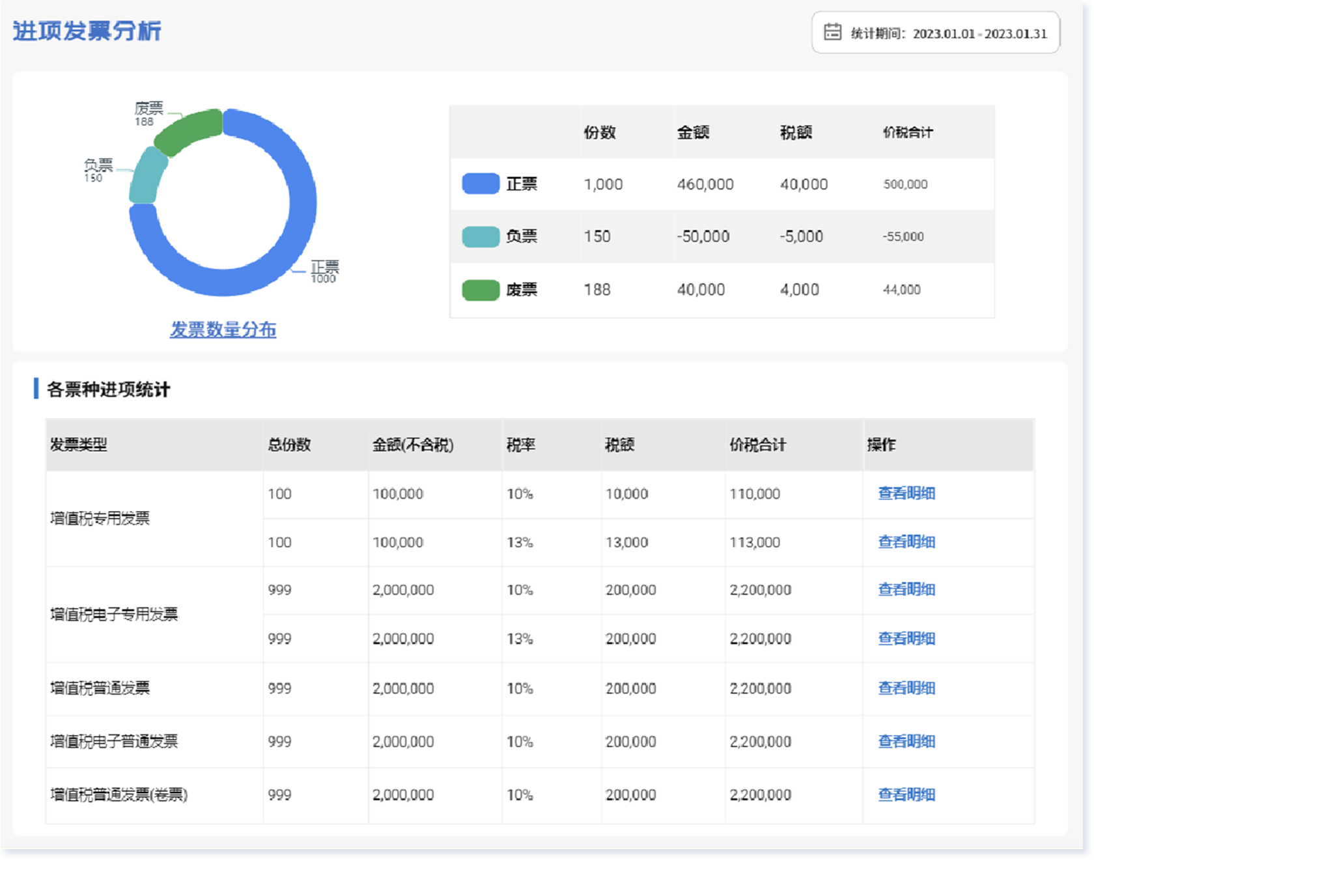Image resolution: width=1333 pixels, height=896 pixels.
Task: Click the 增值税专用发票 row label
Action: 100,518
